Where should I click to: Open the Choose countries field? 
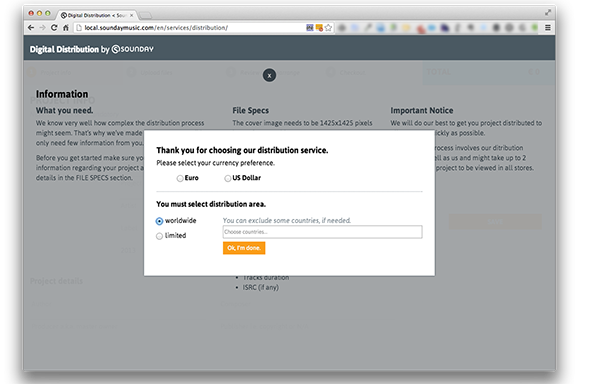coord(323,232)
